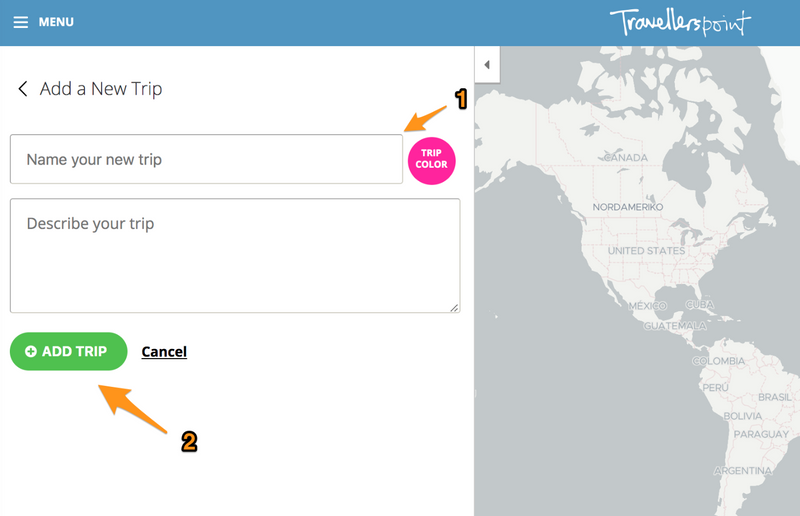Go back using the left chevron
Screen dimensions: 800x516
pyautogui.click(x=22, y=89)
